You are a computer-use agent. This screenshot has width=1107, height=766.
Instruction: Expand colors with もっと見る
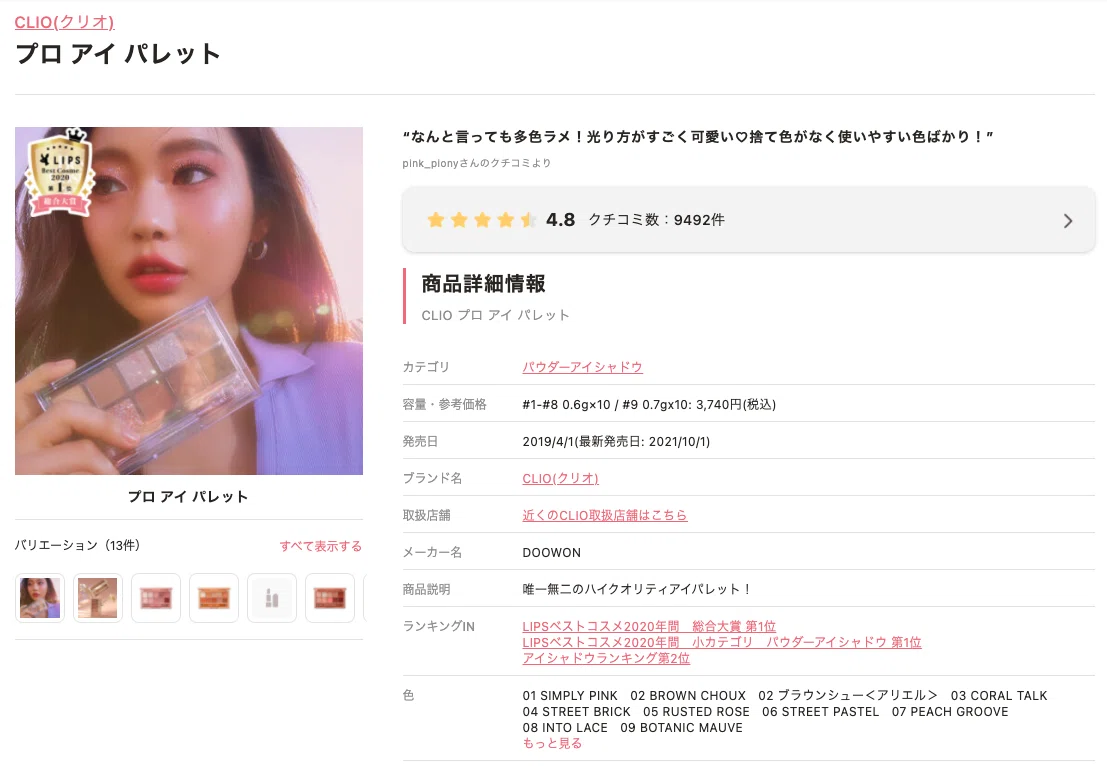pos(552,743)
